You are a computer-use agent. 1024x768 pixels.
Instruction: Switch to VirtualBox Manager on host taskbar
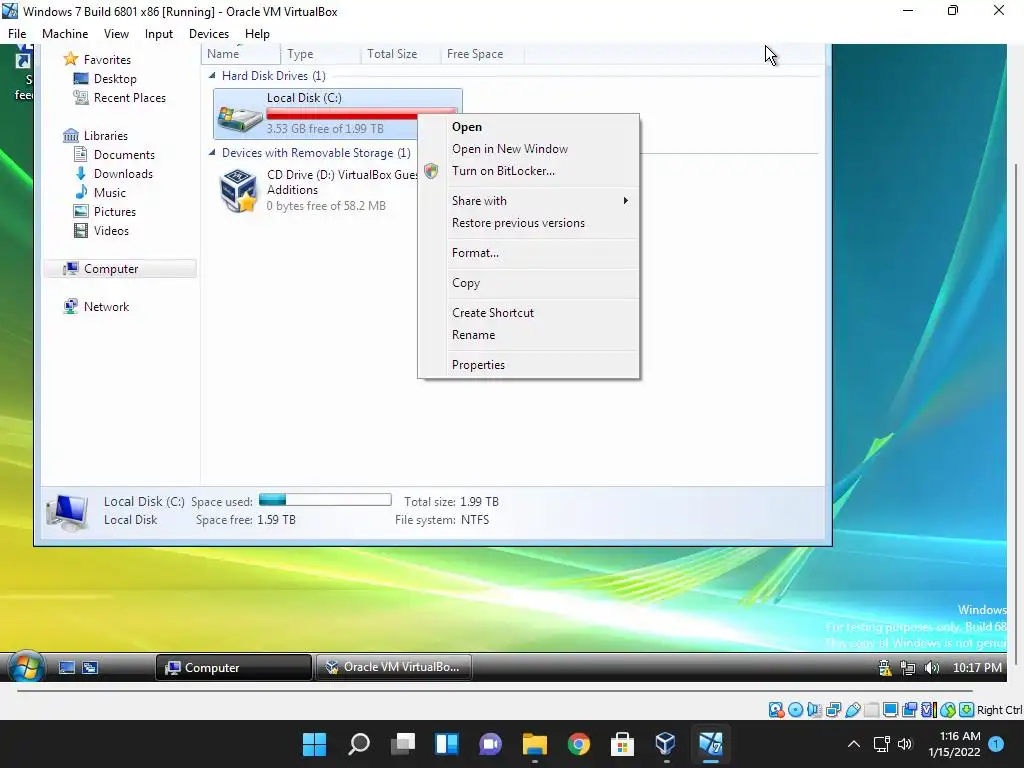665,744
